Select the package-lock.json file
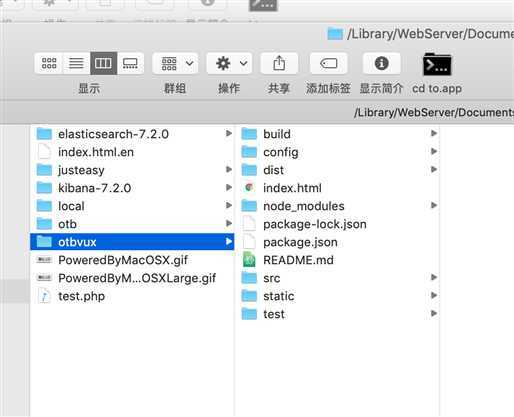 [x=338, y=224]
